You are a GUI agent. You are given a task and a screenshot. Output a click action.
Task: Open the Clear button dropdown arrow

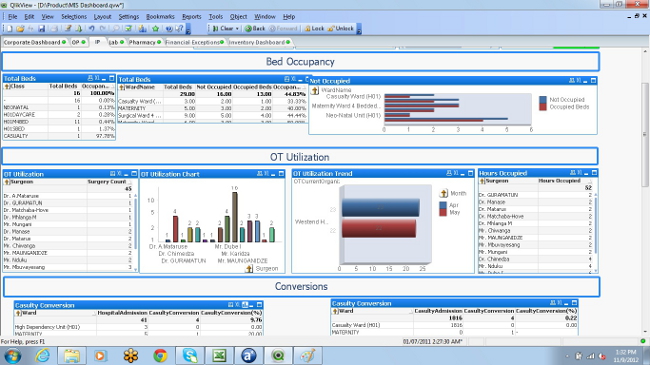(237, 29)
